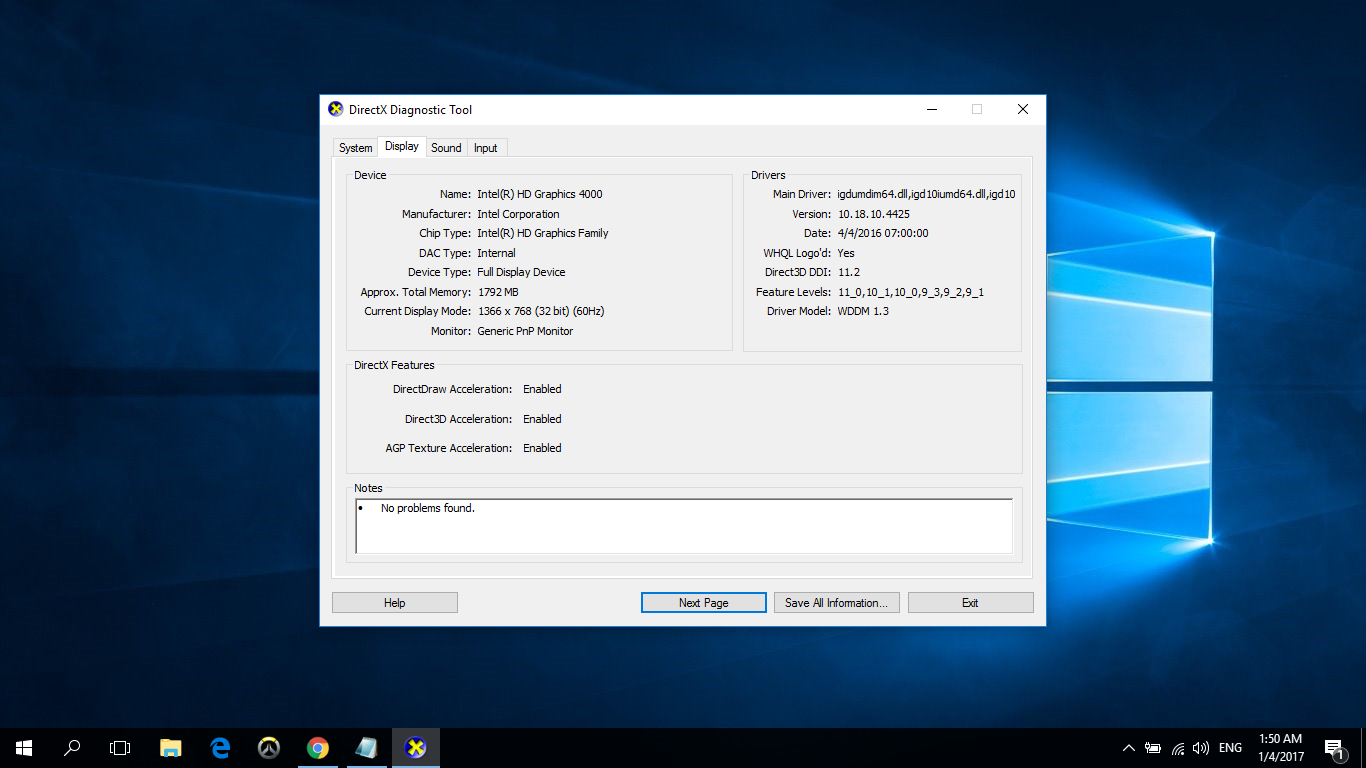Viewport: 1366px width, 768px height.
Task: Open Wi-Fi network tray icon
Action: [1178, 748]
